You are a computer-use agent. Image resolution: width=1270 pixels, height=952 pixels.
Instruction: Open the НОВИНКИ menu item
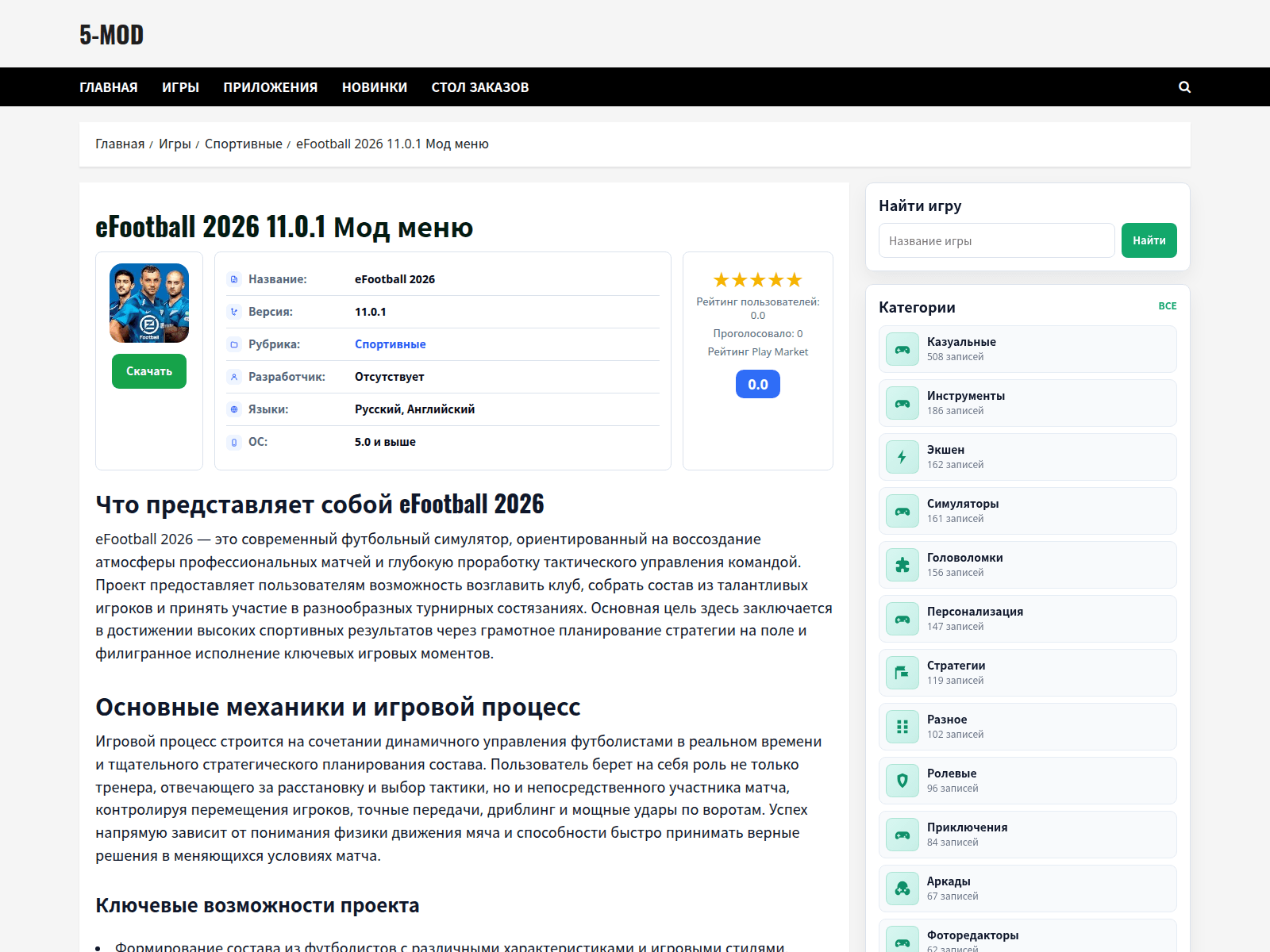point(375,87)
